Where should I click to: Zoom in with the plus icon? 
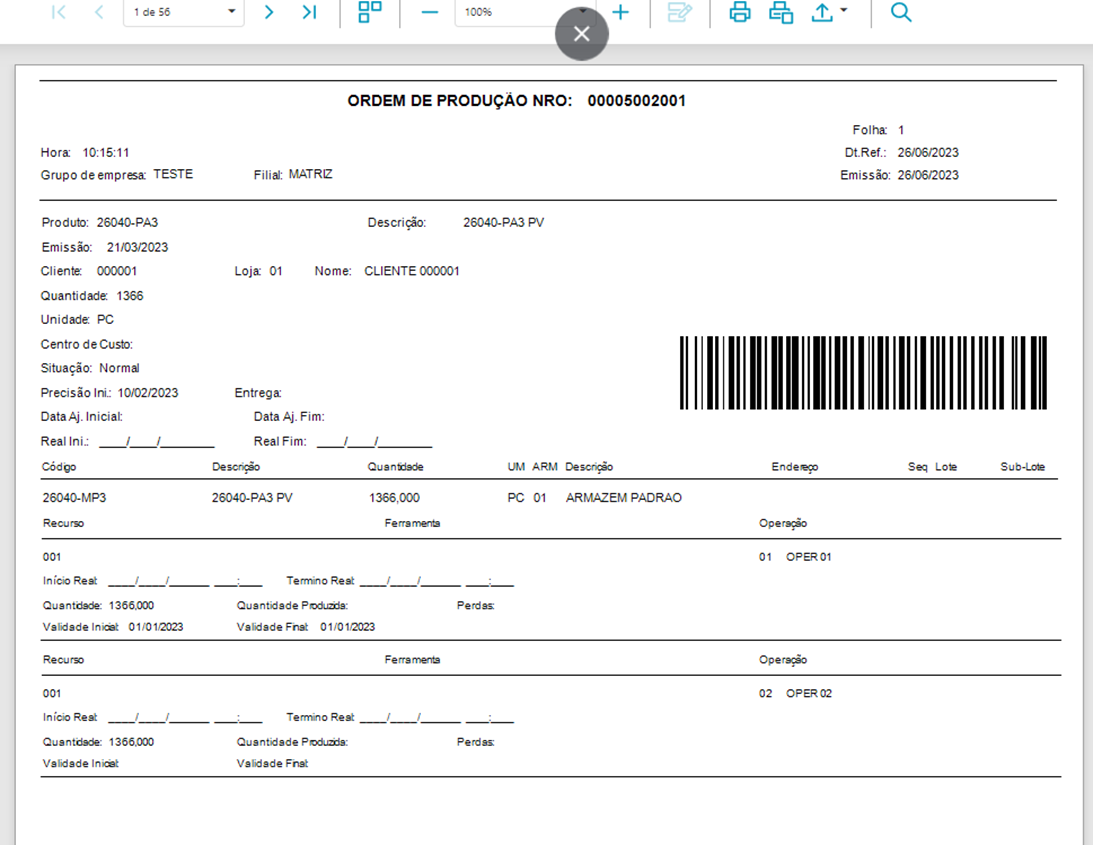[x=620, y=12]
